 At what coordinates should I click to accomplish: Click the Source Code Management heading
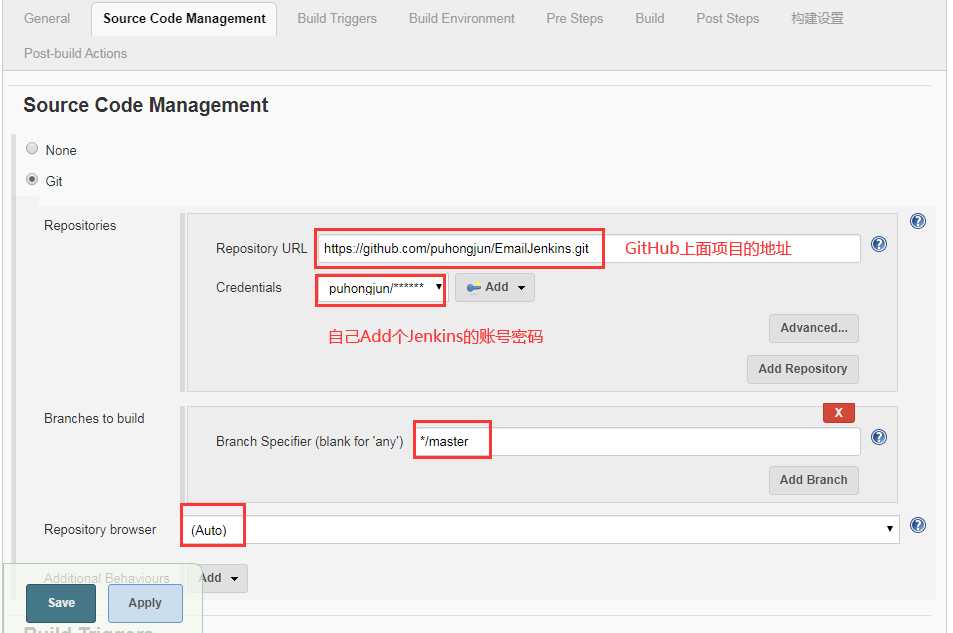(x=146, y=105)
